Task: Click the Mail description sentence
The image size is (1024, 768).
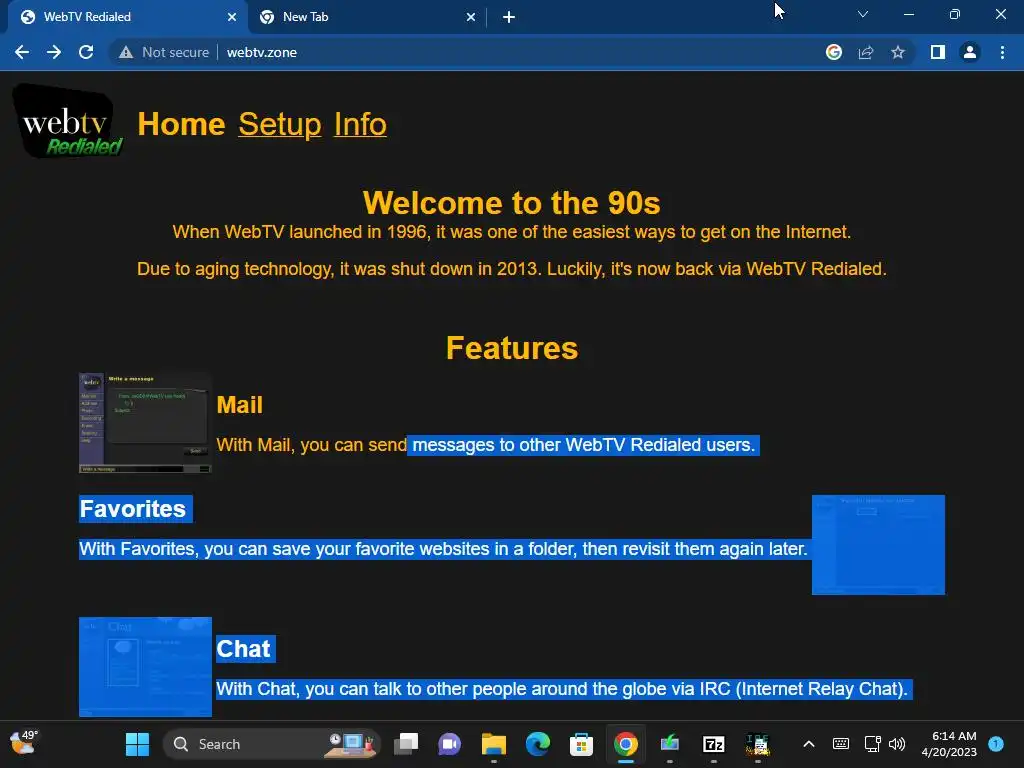Action: [485, 445]
